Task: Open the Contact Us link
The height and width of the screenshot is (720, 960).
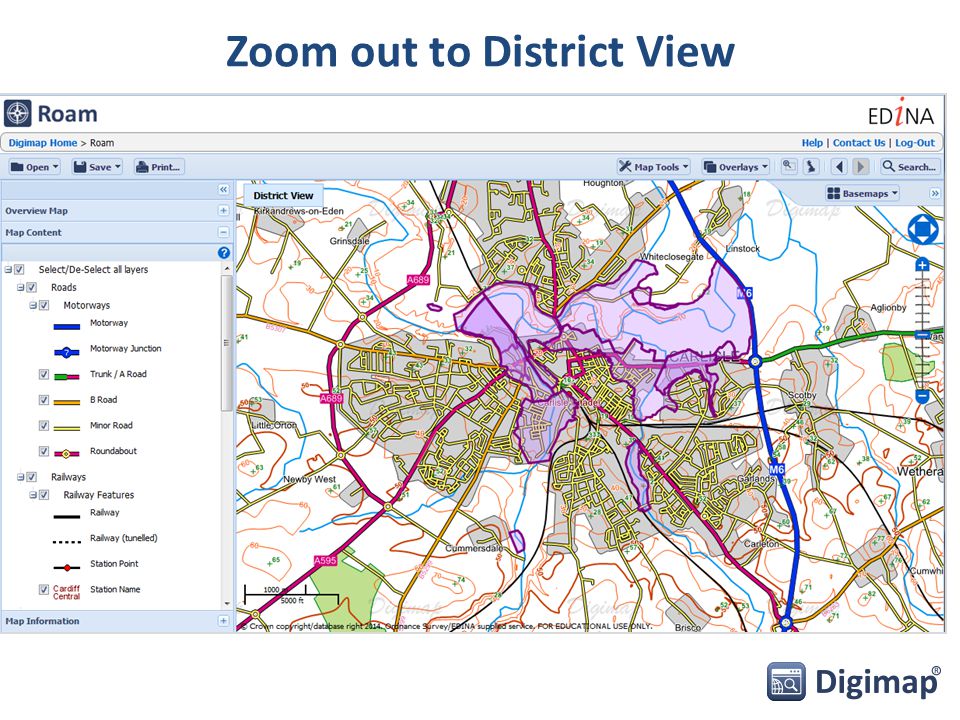Action: click(859, 143)
